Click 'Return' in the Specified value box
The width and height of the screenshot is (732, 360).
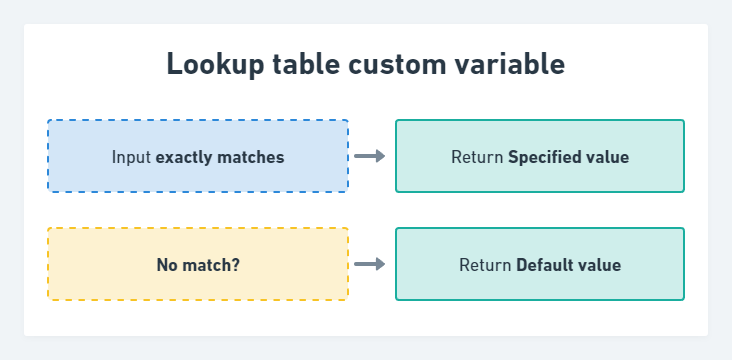pos(477,157)
